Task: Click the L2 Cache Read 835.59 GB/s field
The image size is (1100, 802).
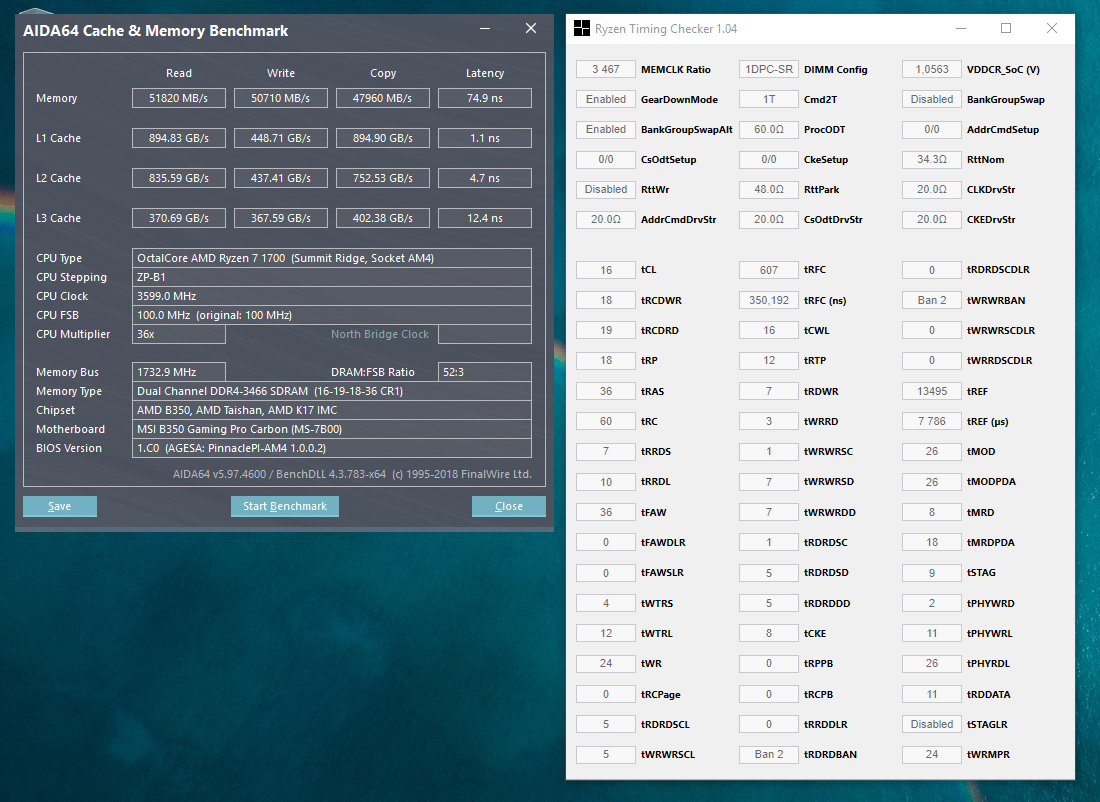Action: [x=179, y=178]
